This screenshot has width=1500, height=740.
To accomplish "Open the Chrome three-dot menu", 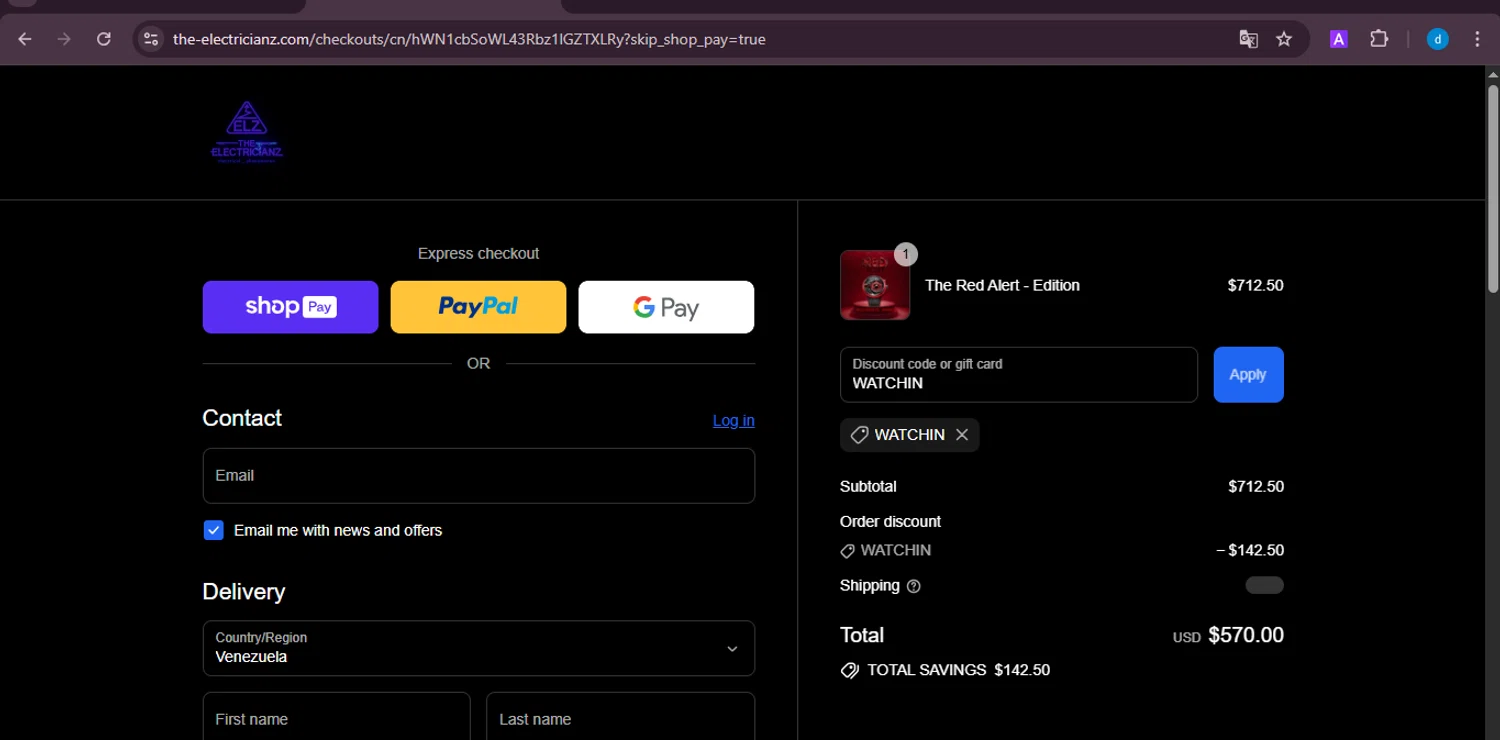I will (x=1477, y=39).
